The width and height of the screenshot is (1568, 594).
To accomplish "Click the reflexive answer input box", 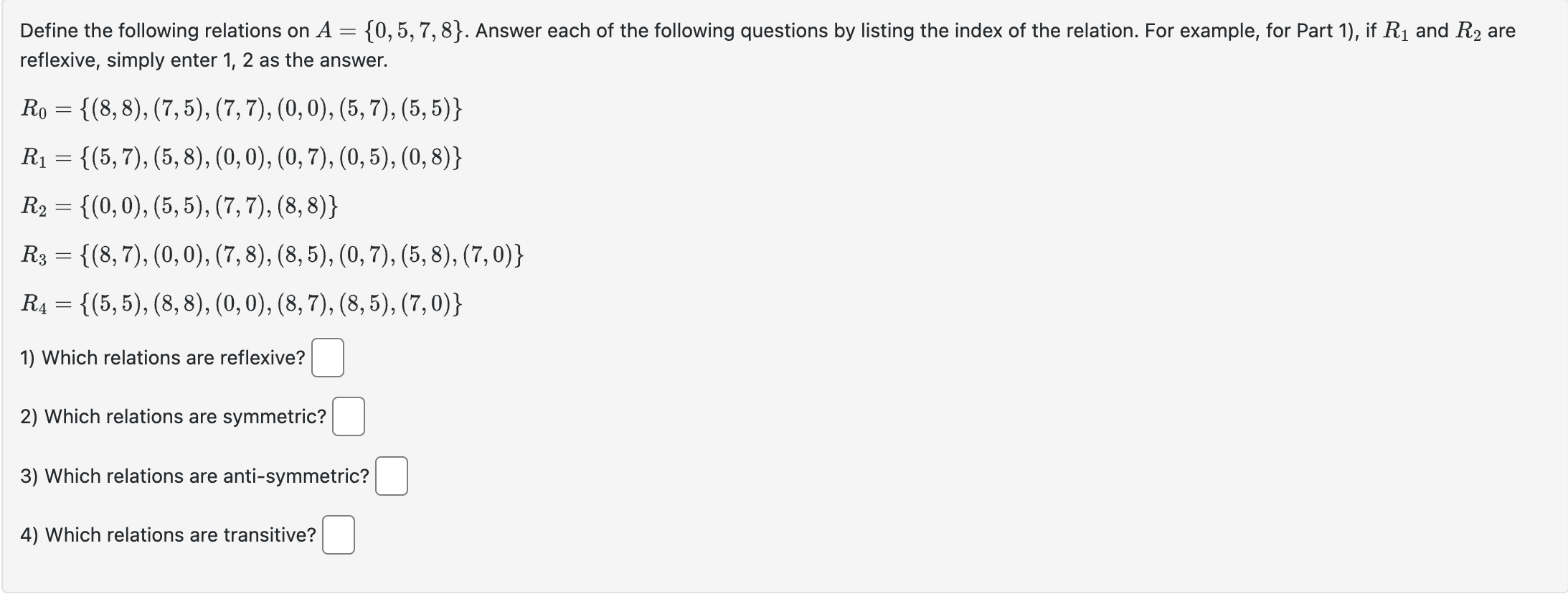I will point(328,357).
